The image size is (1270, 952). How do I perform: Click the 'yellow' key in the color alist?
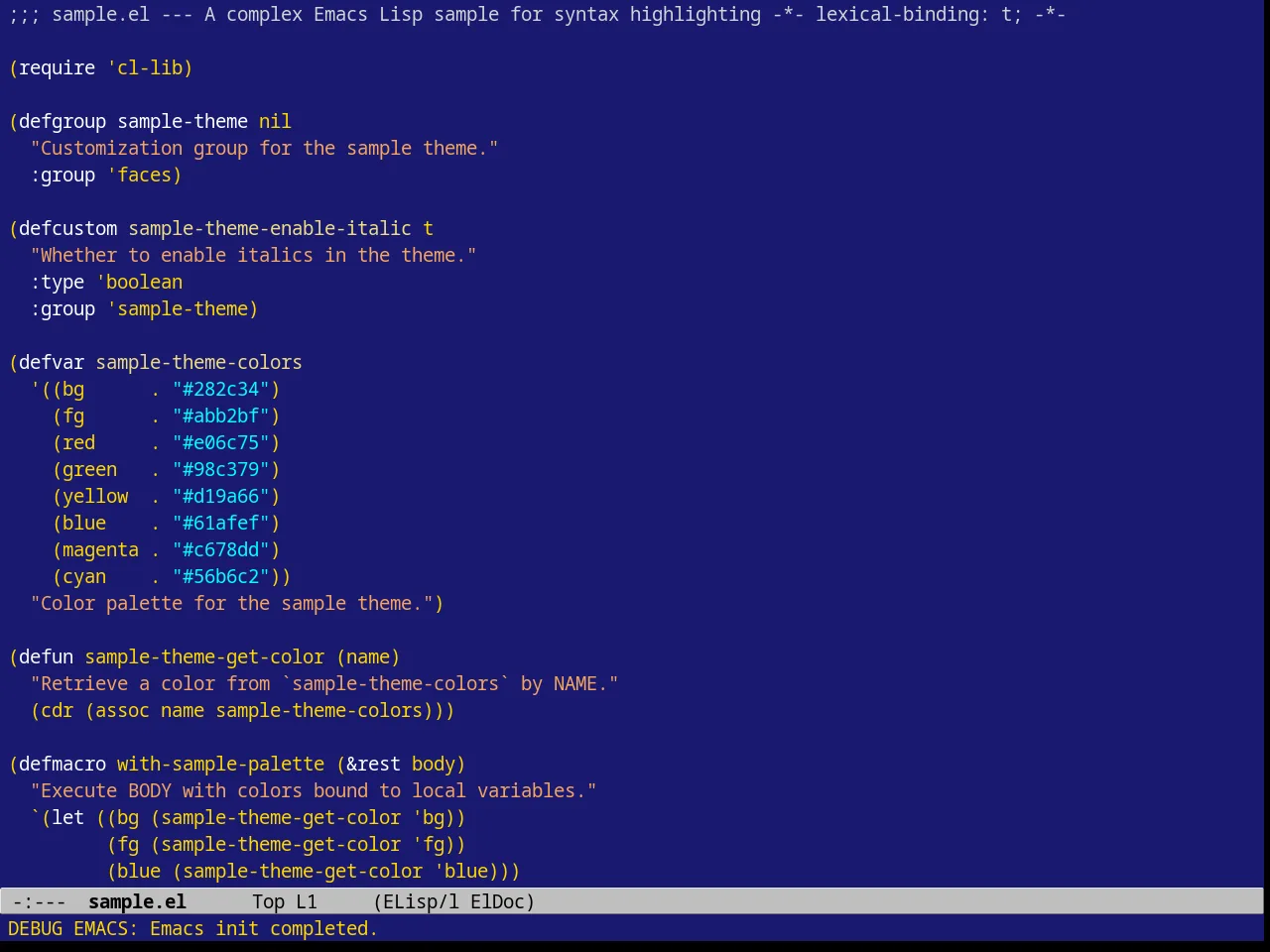point(95,496)
